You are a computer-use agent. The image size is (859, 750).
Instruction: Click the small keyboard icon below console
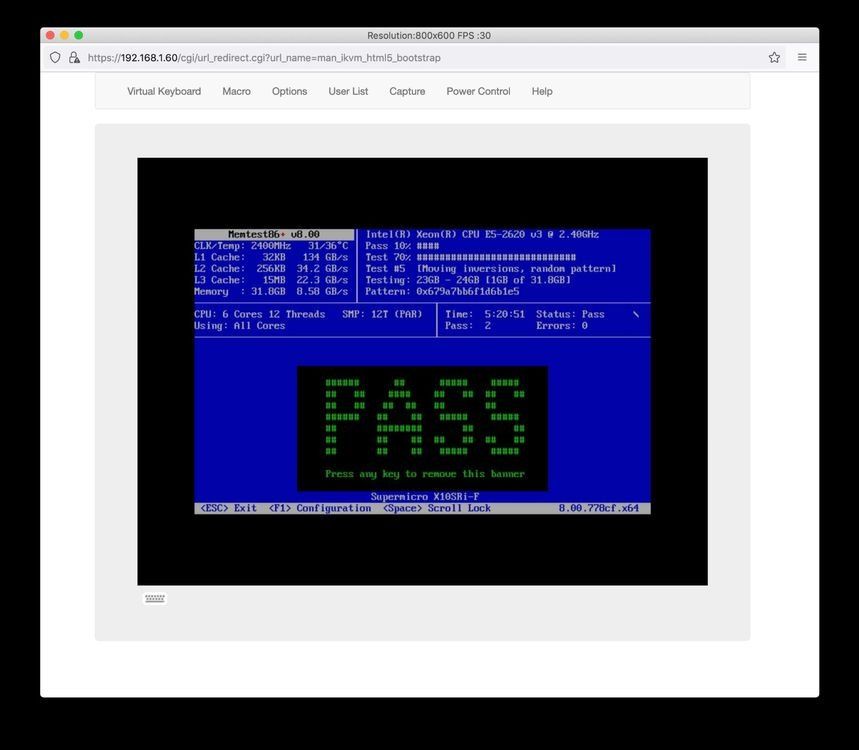pyautogui.click(x=154, y=598)
